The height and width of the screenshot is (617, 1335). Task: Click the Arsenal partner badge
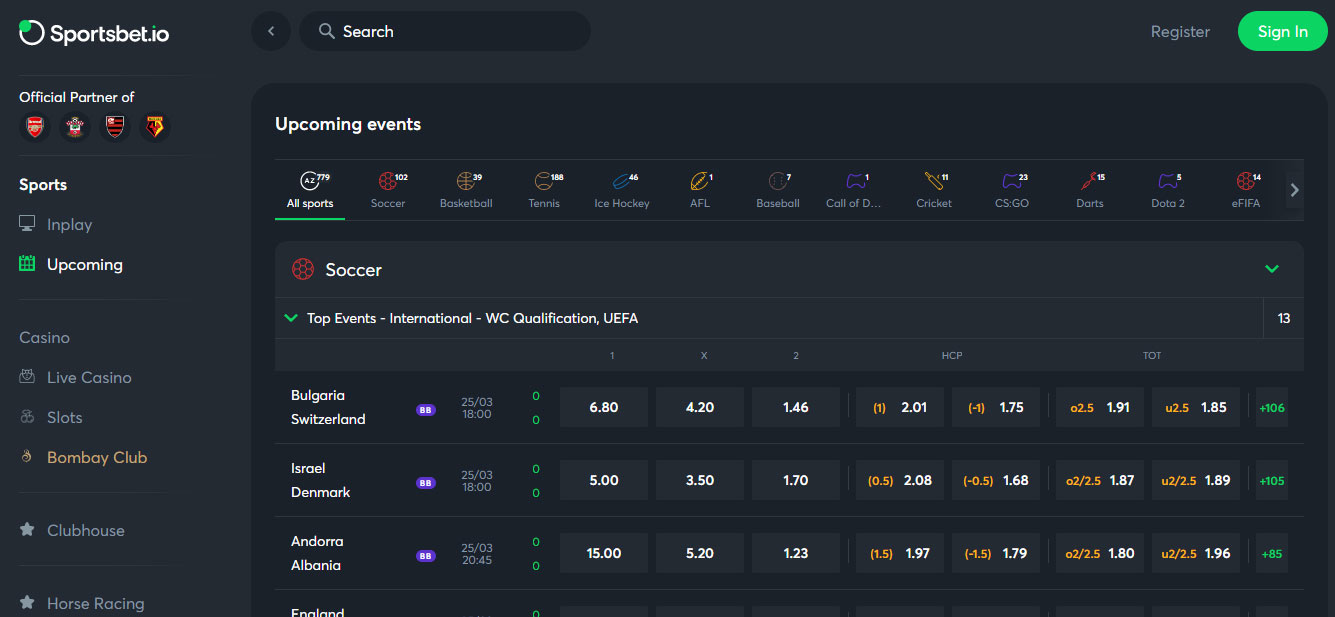(35, 127)
